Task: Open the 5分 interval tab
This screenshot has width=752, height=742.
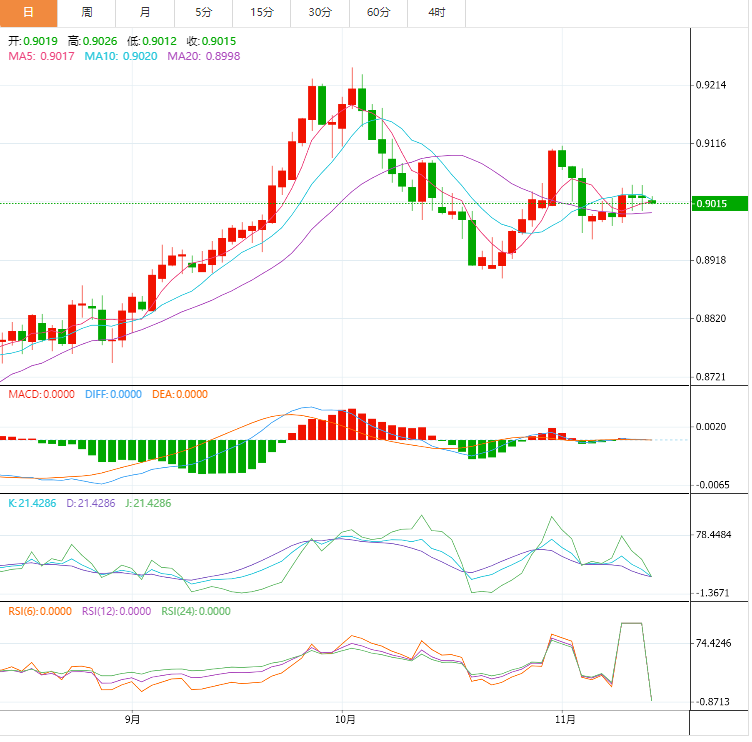Action: [x=204, y=13]
